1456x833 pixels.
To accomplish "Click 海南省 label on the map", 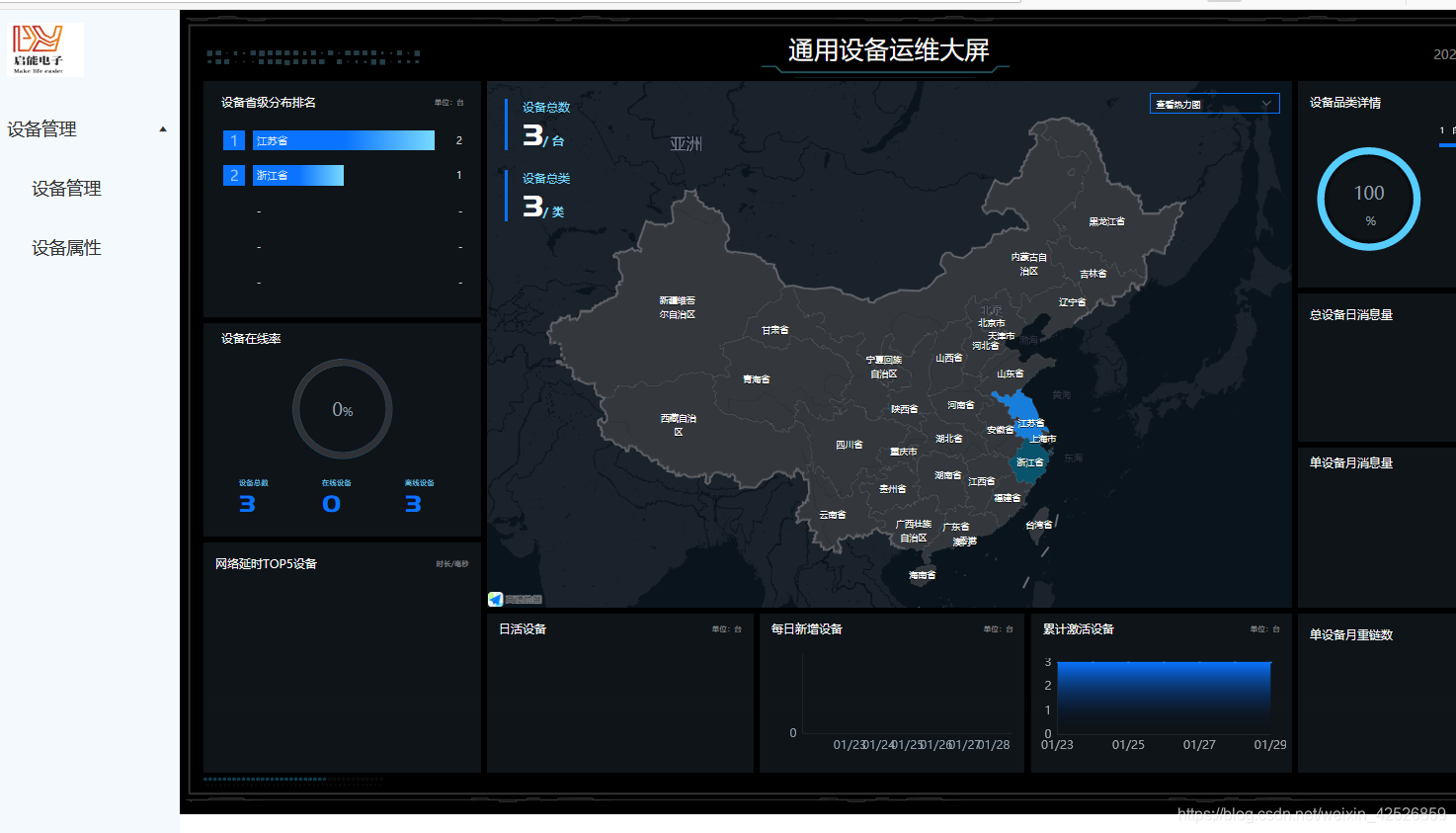I will coord(922,575).
